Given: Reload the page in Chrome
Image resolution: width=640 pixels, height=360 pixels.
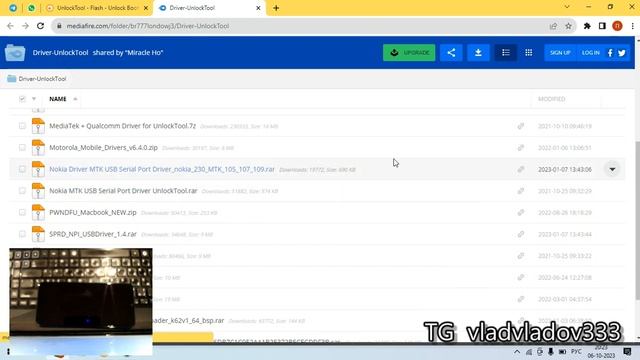Looking at the screenshot, I should (40, 26).
